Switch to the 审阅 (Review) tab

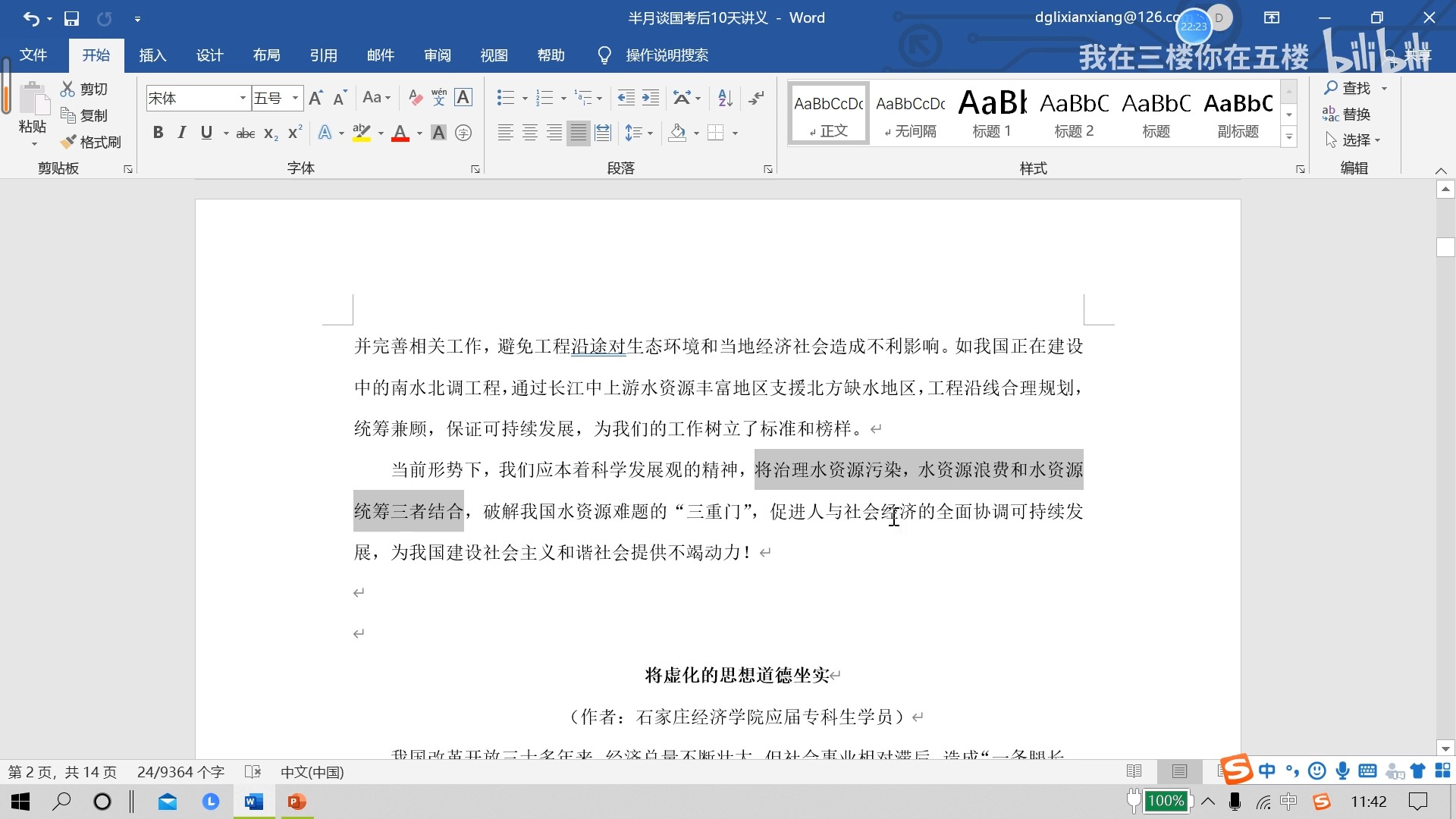click(x=438, y=55)
